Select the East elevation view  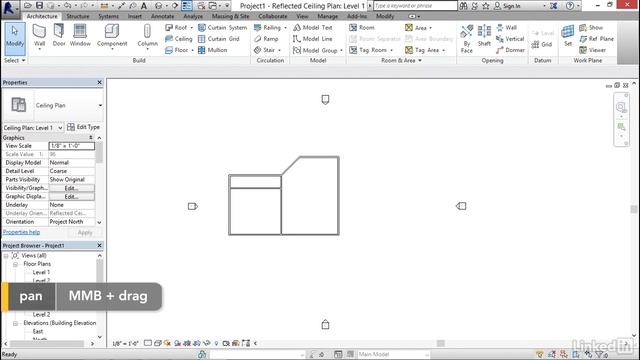(x=38, y=331)
